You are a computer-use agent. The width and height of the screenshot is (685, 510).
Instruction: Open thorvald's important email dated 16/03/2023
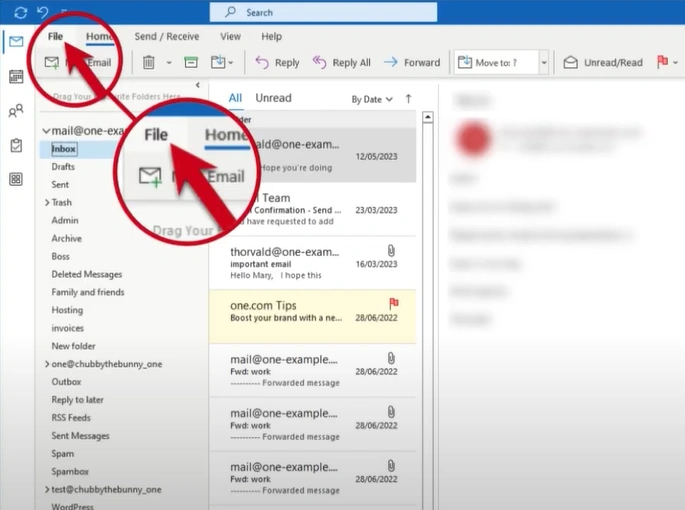[313, 263]
